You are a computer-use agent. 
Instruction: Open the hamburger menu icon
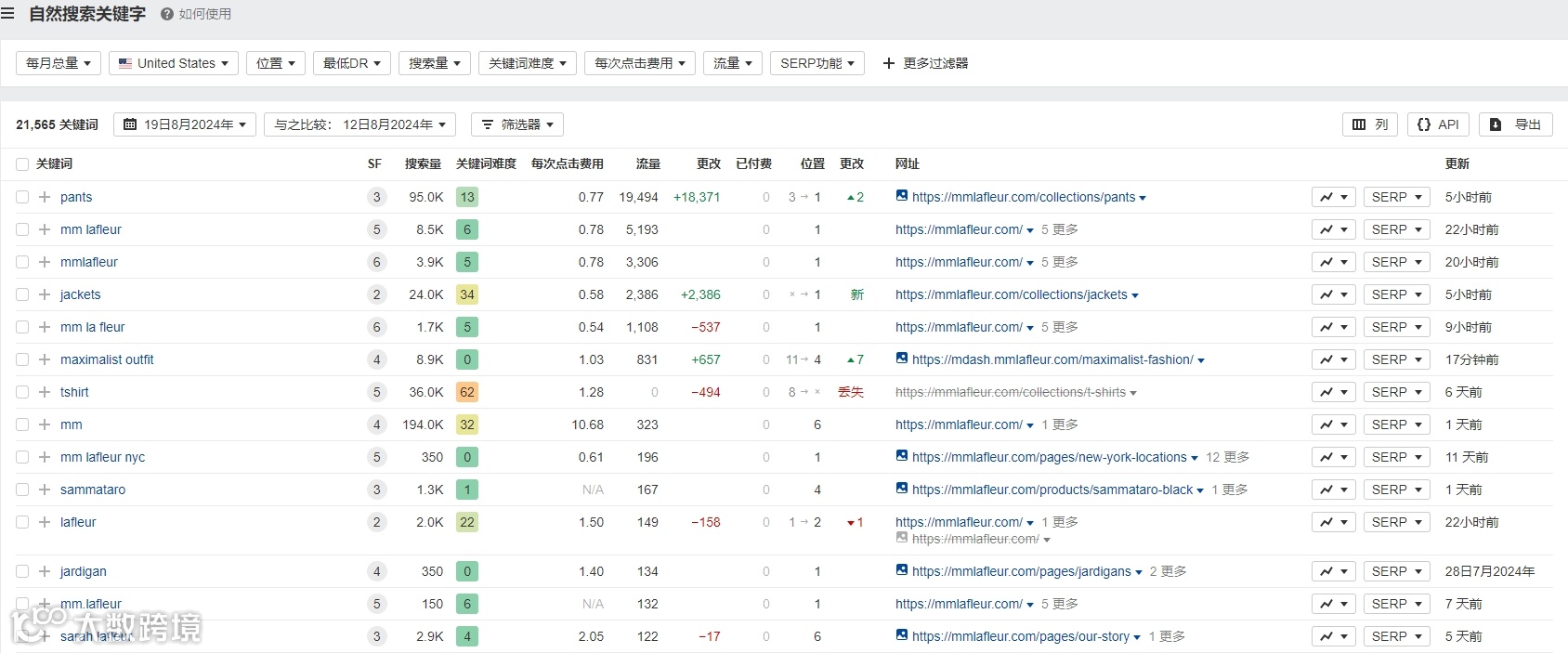(x=7, y=14)
